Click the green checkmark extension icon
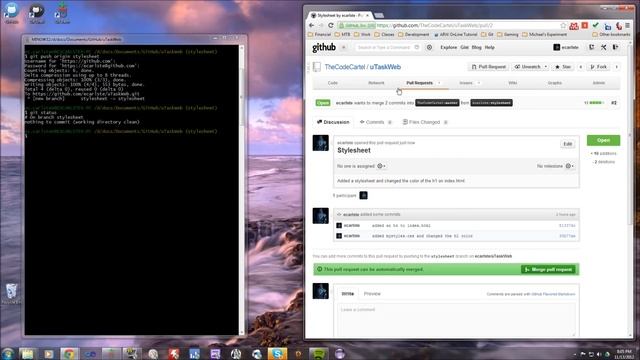640x360 pixels. pos(596,25)
